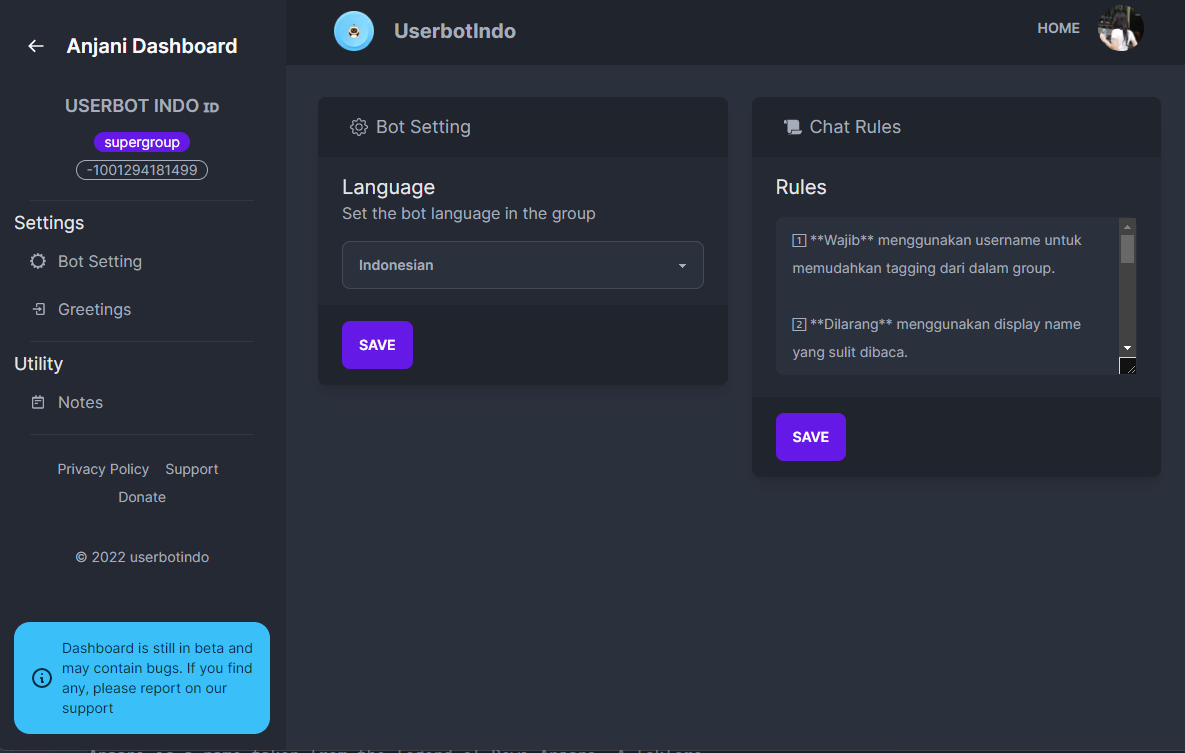The height and width of the screenshot is (753, 1185).
Task: Click the © 2022 userbotindo footer text
Action: (142, 557)
